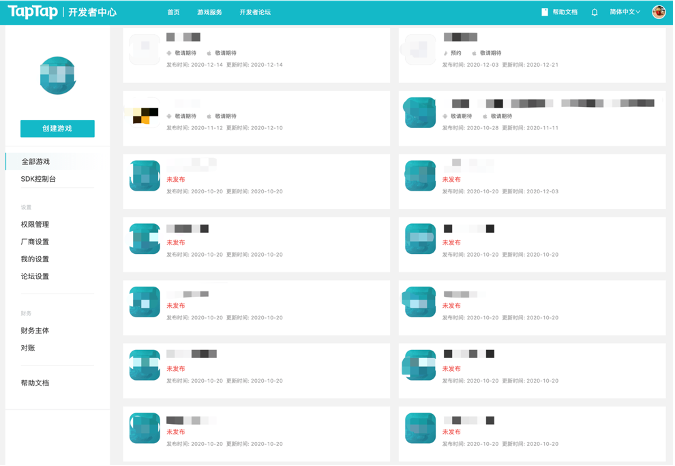Click text 发布时间: 2020-11-12
Screen dimensions: 675x466
[195, 128]
